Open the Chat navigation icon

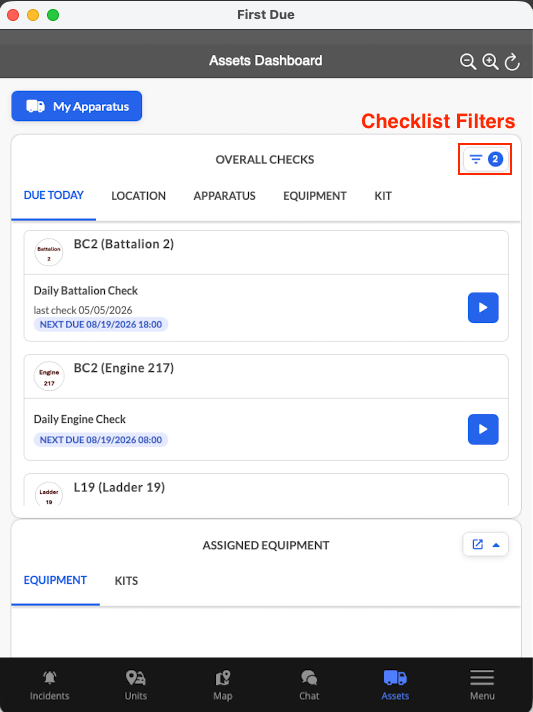tap(309, 678)
